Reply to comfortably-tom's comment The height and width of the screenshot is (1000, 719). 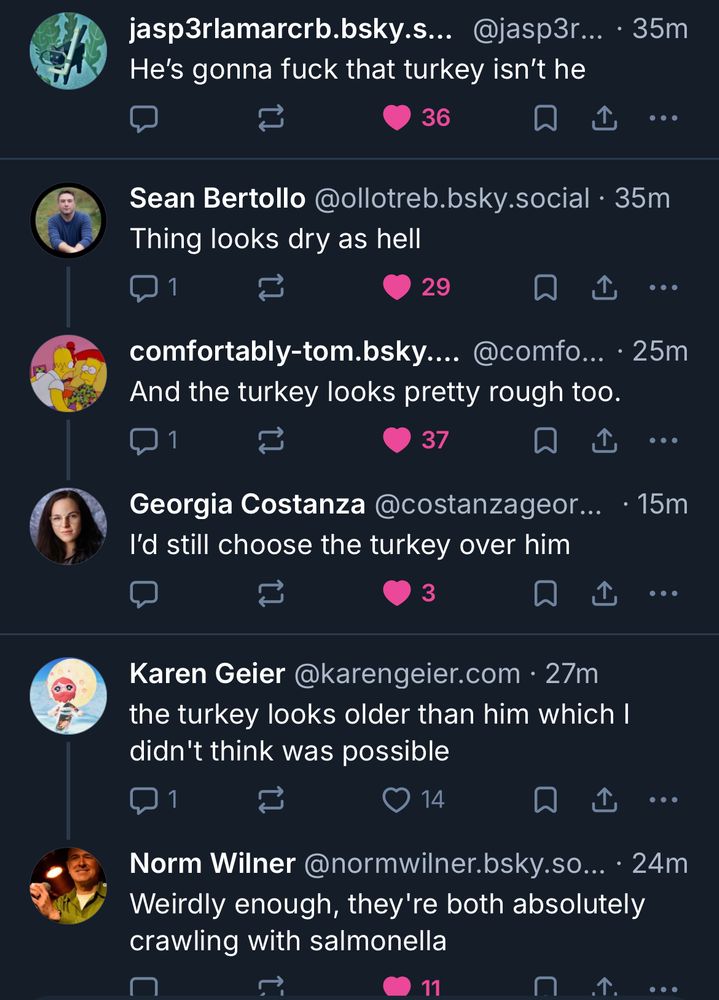(x=145, y=440)
